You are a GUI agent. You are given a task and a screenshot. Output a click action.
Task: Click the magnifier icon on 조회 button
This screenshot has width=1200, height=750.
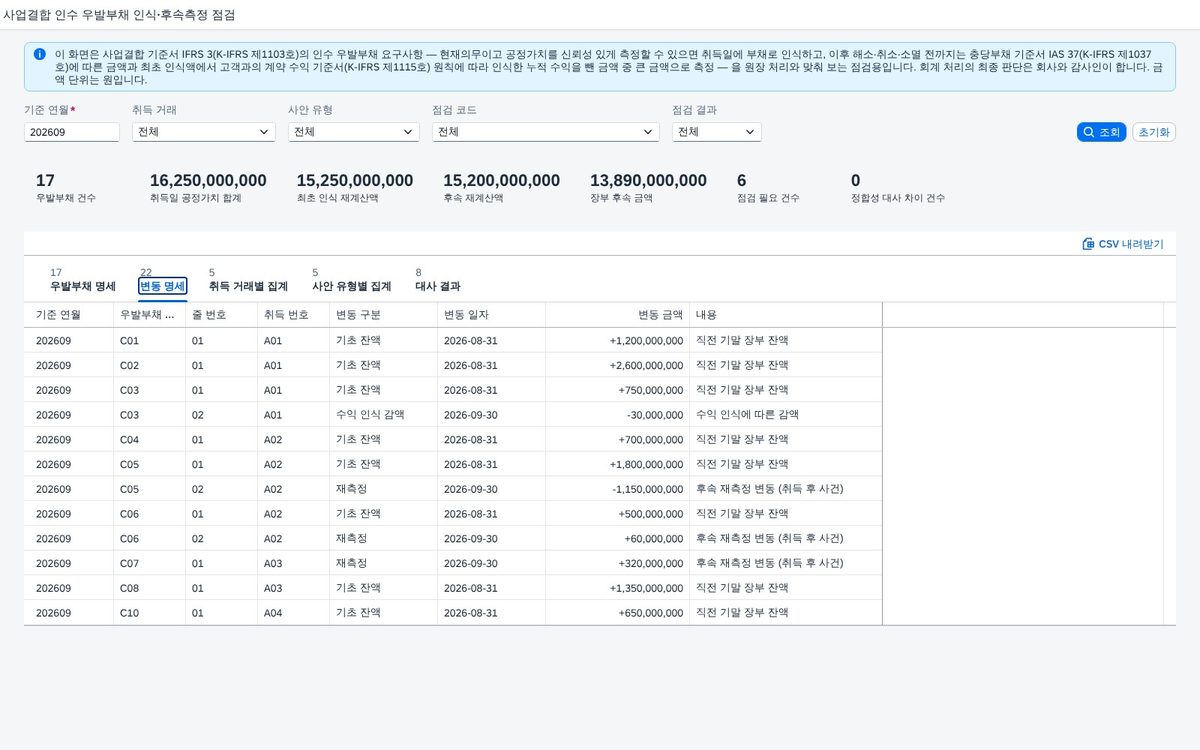pos(1088,132)
